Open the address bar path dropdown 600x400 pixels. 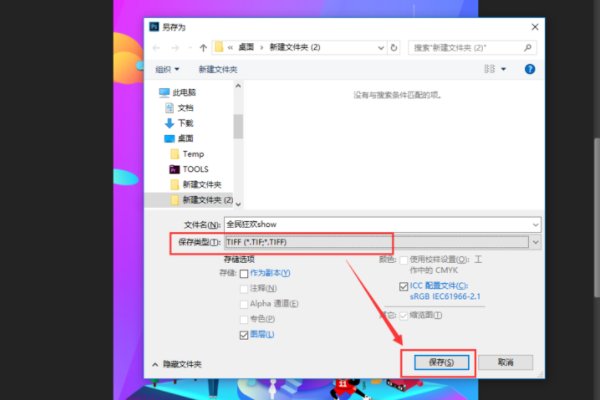tap(381, 48)
